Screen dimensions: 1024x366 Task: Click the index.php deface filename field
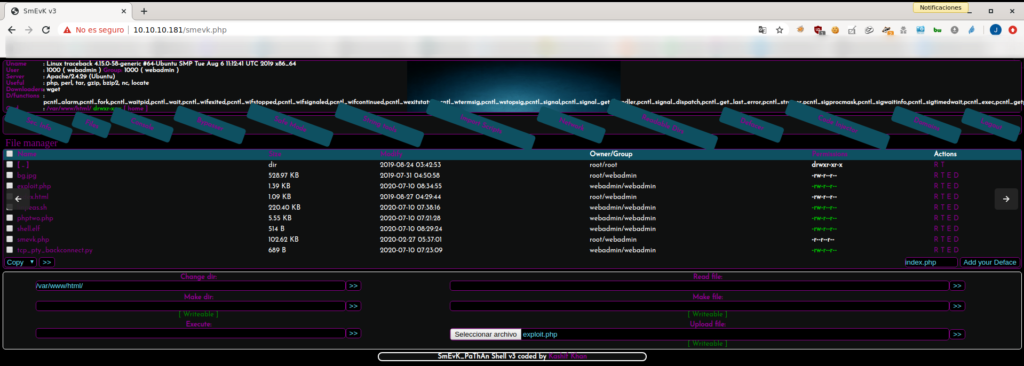tap(931, 262)
